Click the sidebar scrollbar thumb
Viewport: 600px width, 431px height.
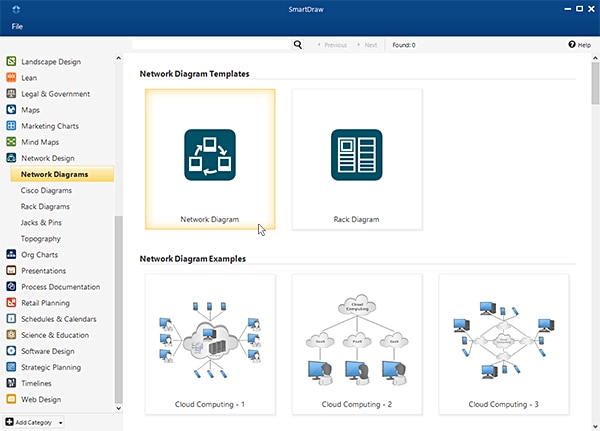[119, 309]
